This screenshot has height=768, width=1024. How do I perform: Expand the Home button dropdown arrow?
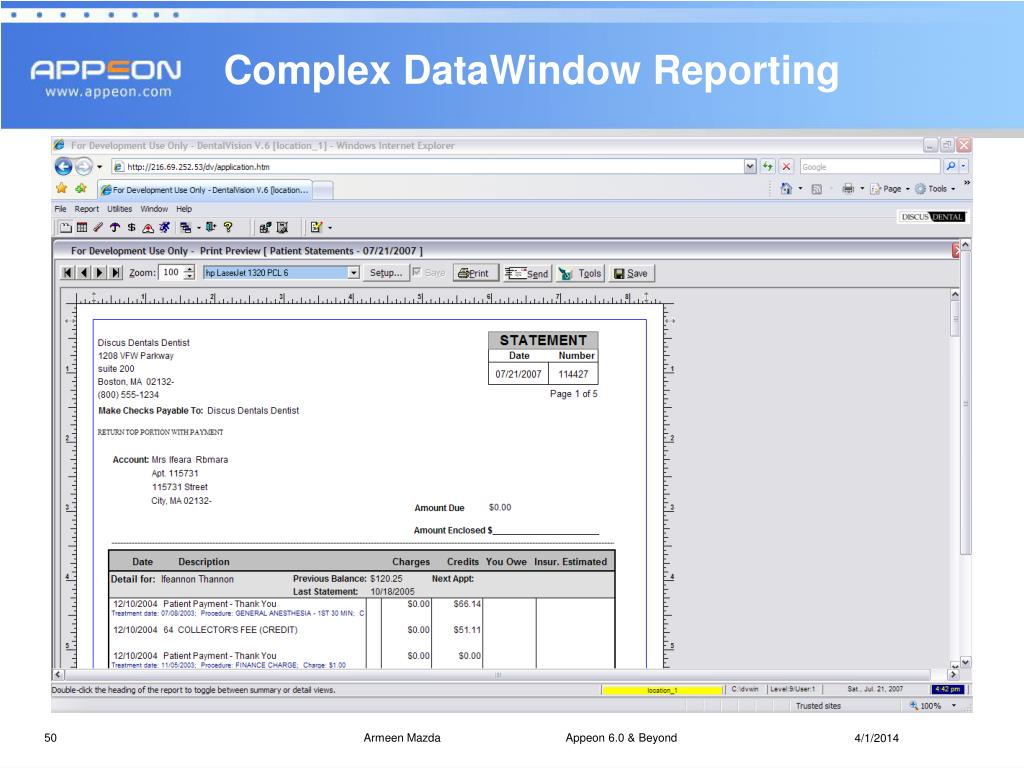(x=801, y=189)
